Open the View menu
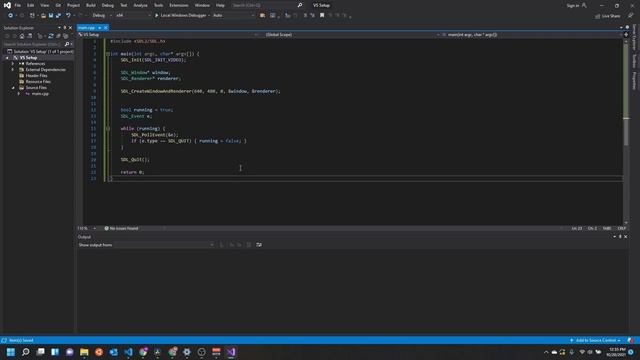The image size is (640, 360). 44,5
